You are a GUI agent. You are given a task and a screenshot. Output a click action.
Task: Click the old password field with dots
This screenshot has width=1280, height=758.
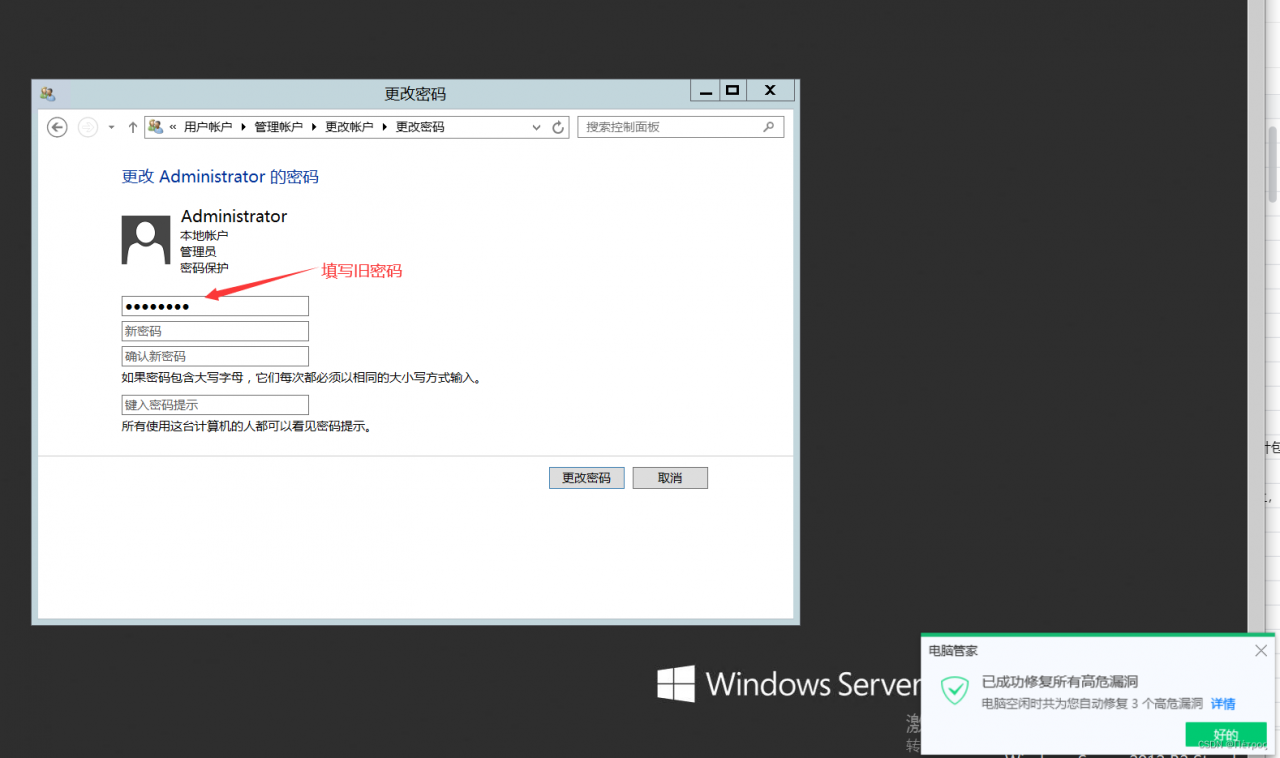pos(215,306)
